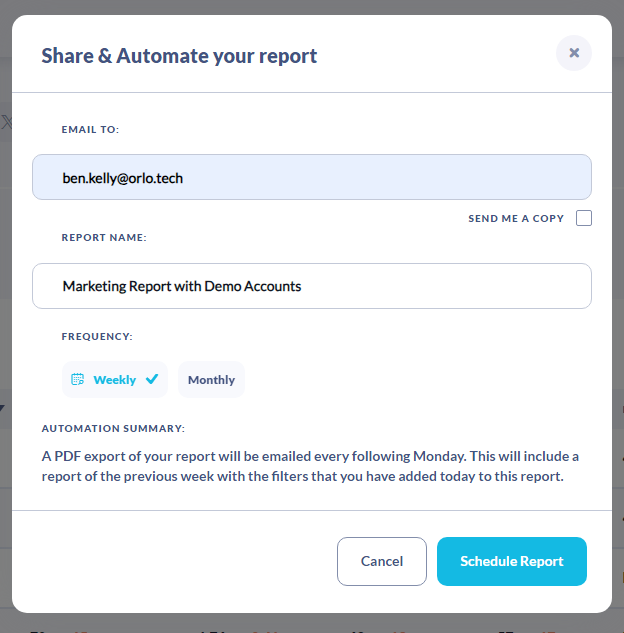Switch frequency to Monthly

pos(211,379)
